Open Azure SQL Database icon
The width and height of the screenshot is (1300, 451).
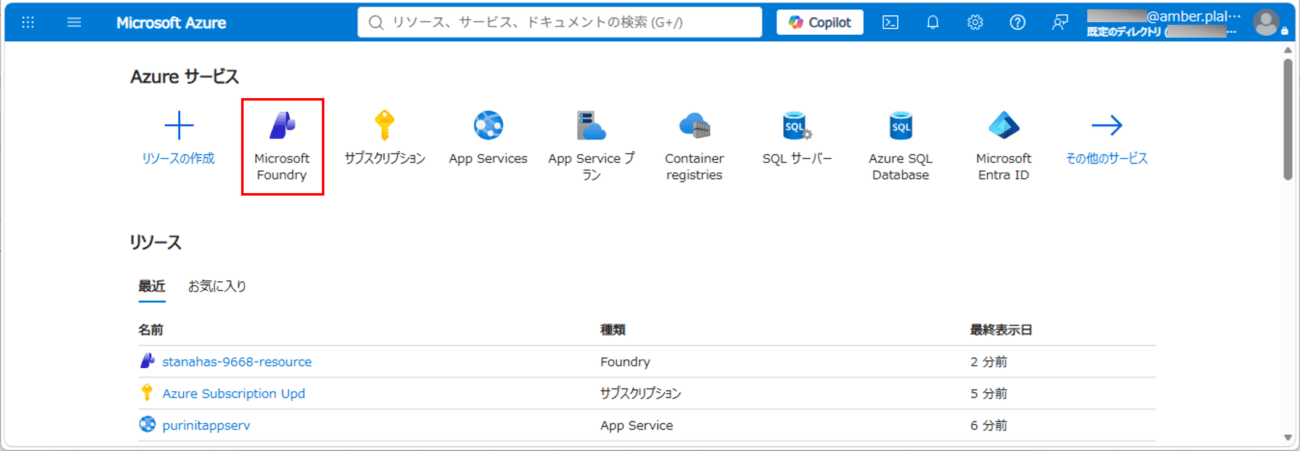tap(900, 125)
